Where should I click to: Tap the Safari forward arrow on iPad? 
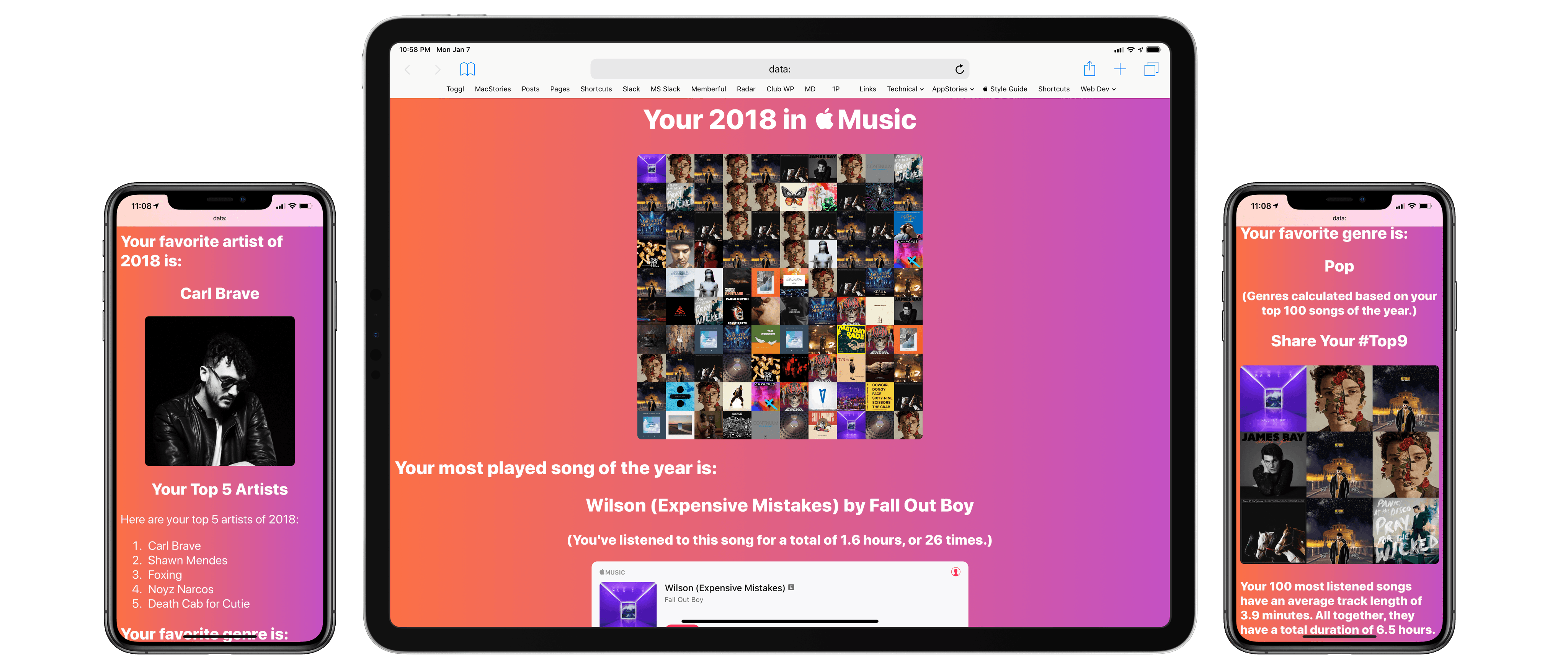click(x=437, y=69)
